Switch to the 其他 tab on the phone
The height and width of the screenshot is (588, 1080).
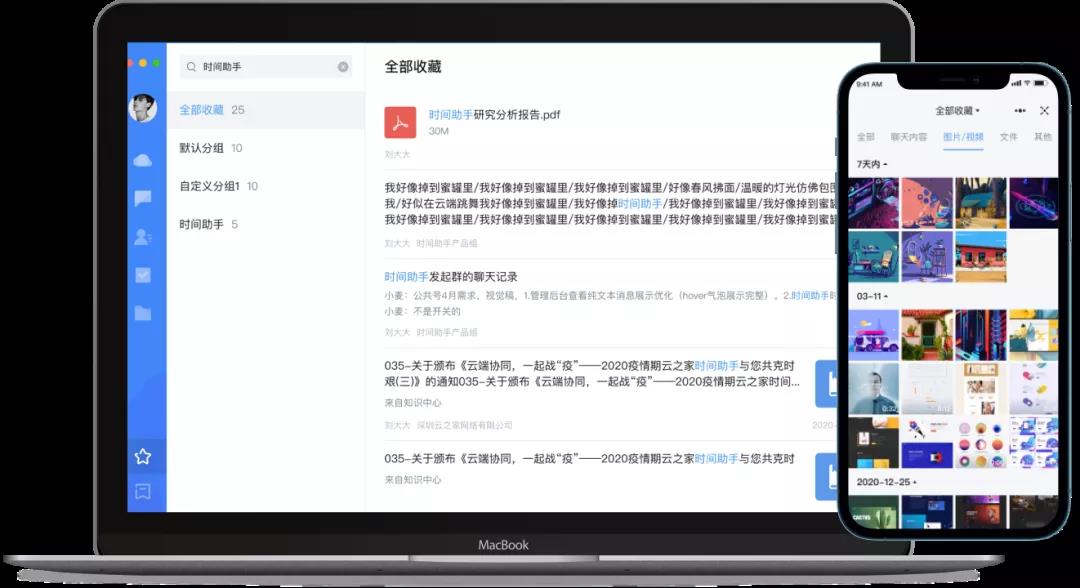1043,137
